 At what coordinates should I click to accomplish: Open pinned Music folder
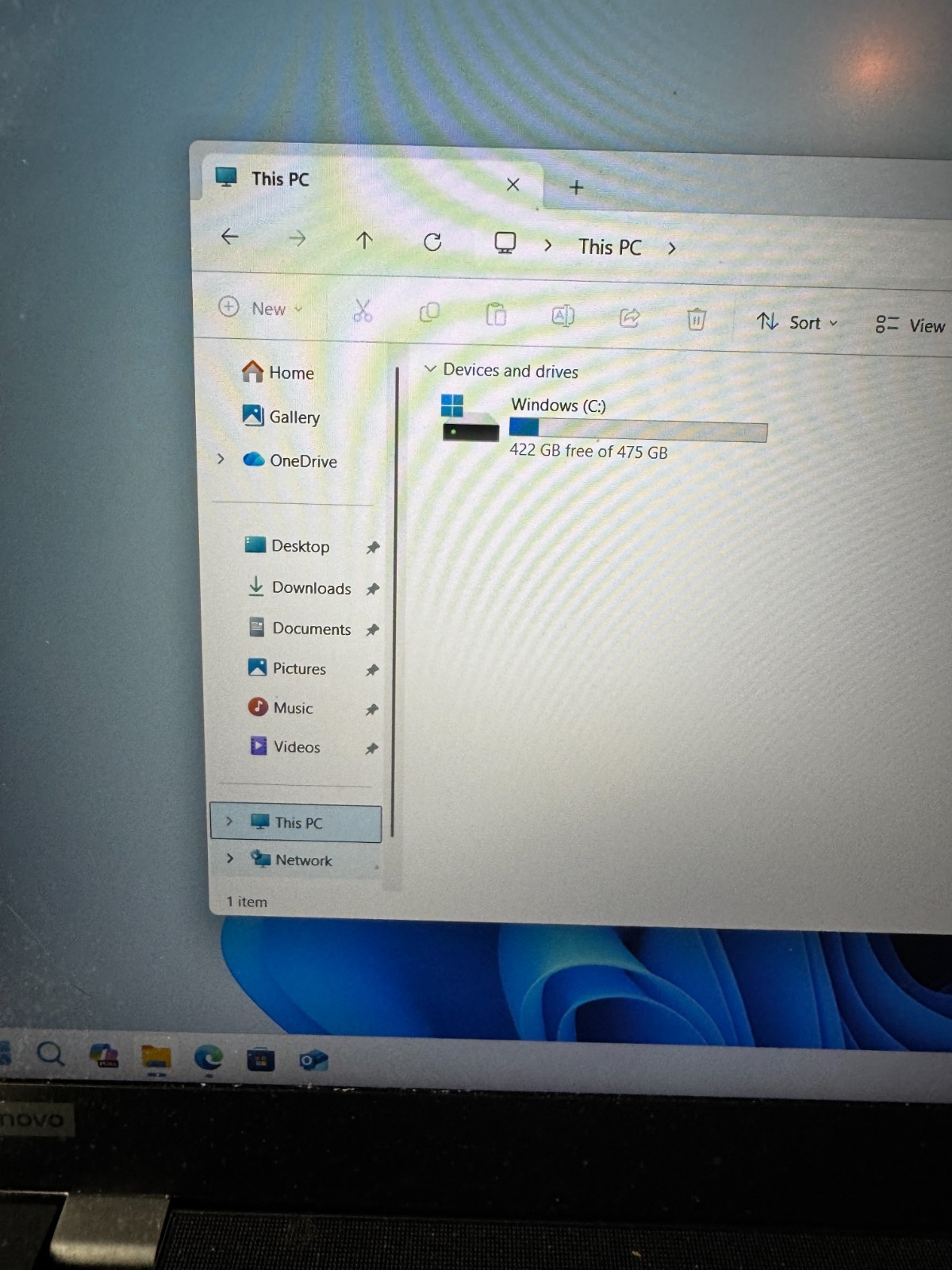[x=281, y=706]
